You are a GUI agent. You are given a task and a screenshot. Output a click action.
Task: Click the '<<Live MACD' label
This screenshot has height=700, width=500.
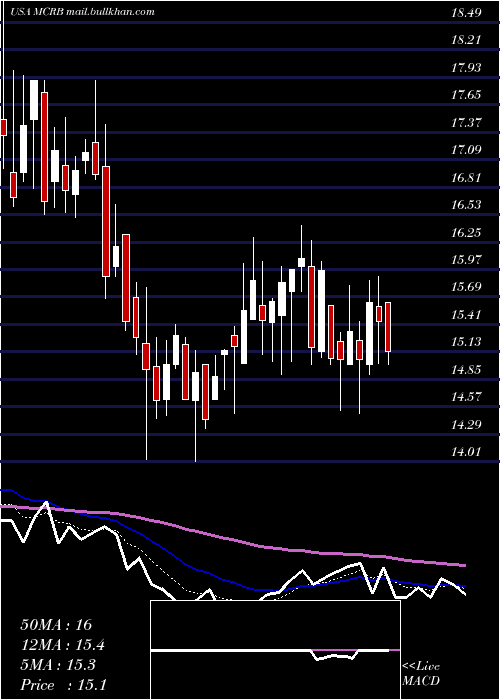[421, 674]
